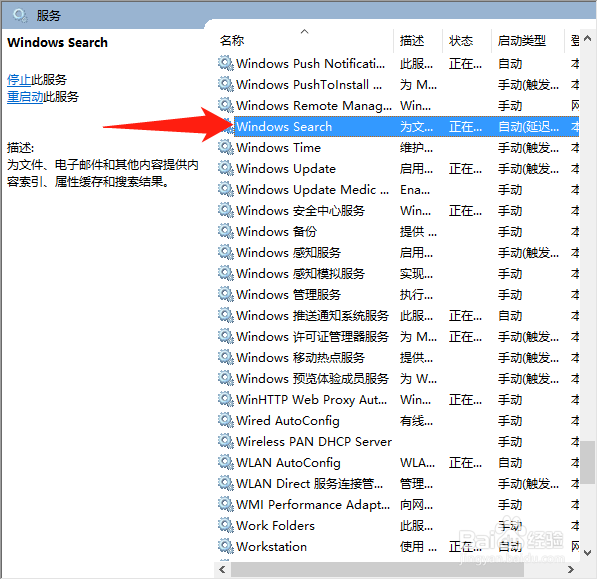The width and height of the screenshot is (598, 580).
Task: Select the Windows 许可证管理器服务 service name
Action: coord(312,336)
